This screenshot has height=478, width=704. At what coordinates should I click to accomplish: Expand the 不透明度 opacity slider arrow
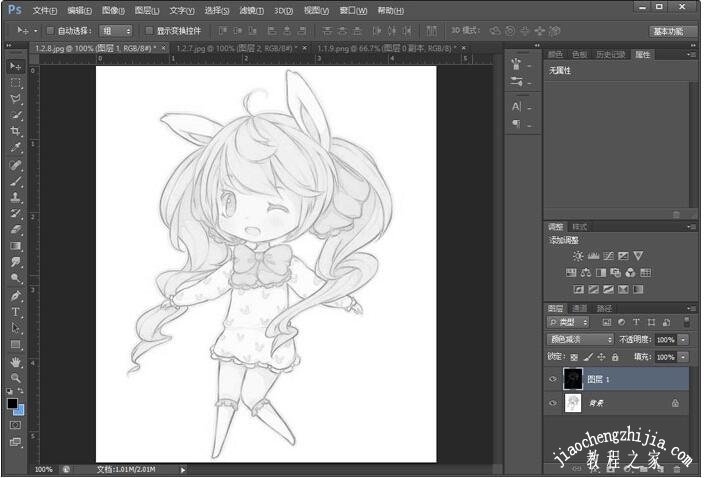[x=683, y=340]
